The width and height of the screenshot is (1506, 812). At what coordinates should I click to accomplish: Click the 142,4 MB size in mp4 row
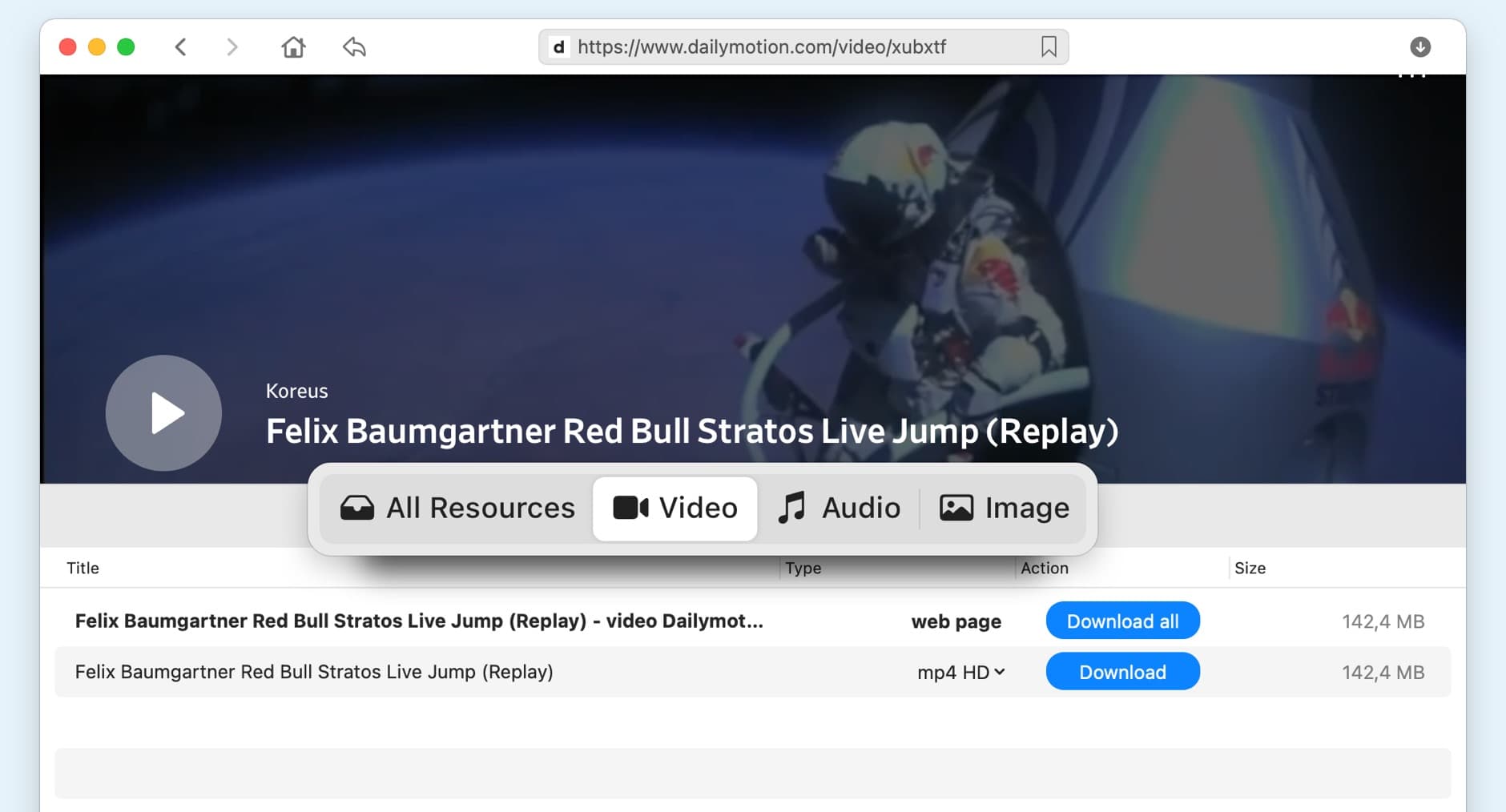tap(1383, 673)
